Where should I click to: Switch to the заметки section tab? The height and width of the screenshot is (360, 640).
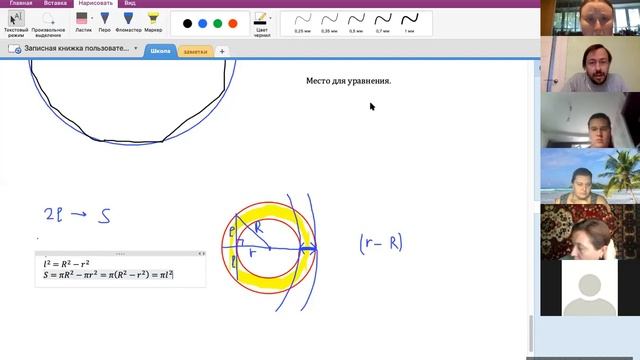196,52
